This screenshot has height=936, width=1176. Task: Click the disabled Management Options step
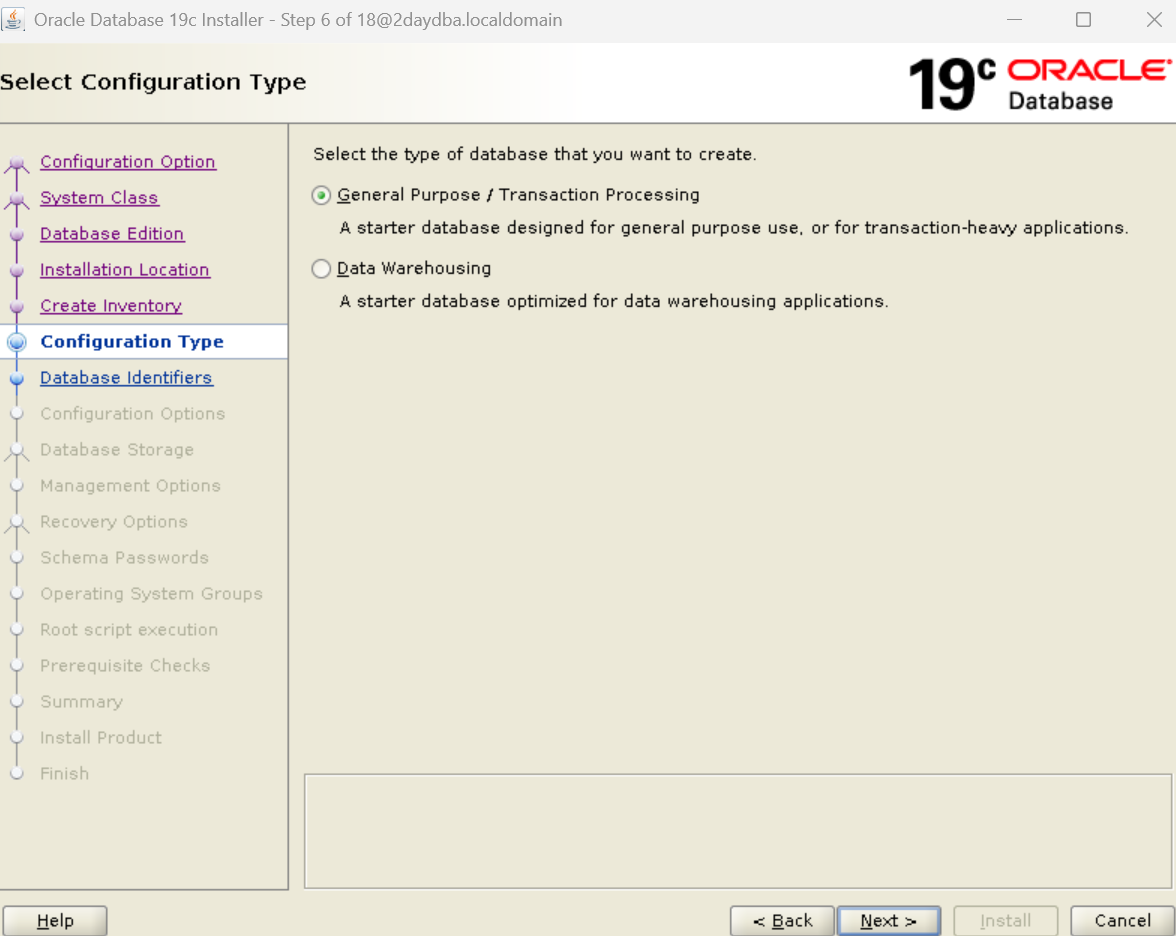(x=130, y=485)
